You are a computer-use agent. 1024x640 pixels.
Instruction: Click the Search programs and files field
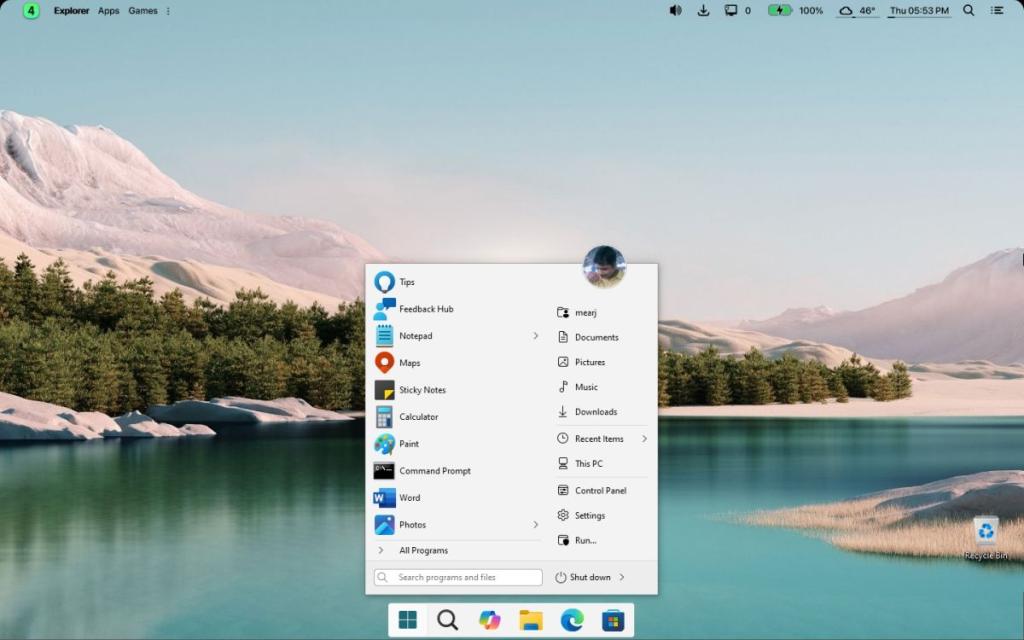458,577
